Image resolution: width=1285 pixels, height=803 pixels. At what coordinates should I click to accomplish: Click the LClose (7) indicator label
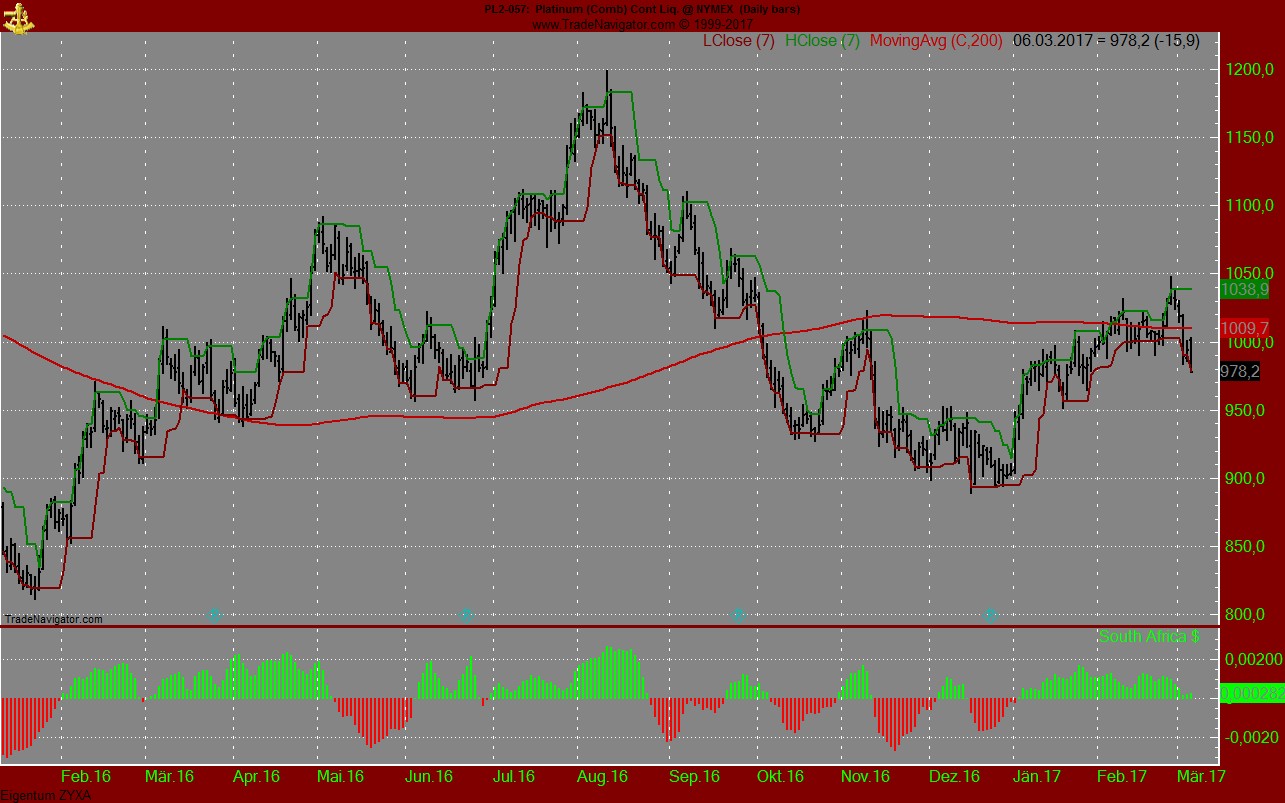[739, 41]
